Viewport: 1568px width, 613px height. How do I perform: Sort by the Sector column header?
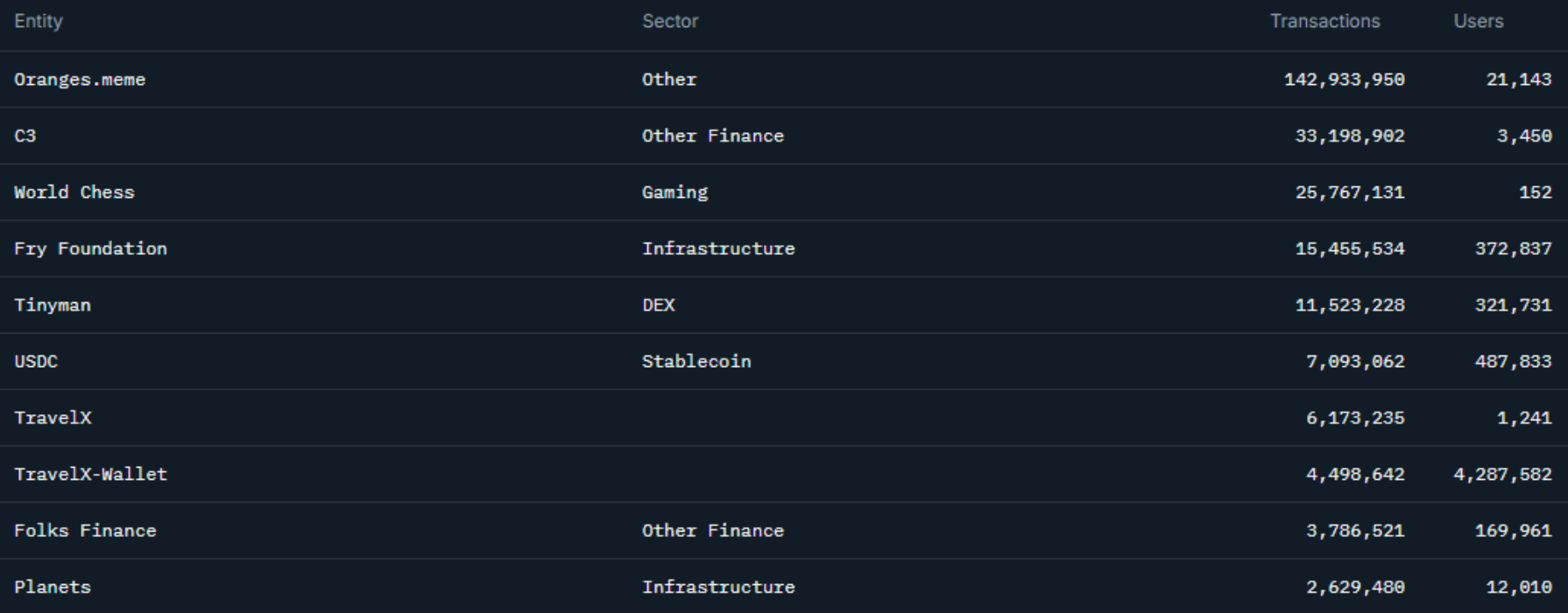tap(670, 21)
